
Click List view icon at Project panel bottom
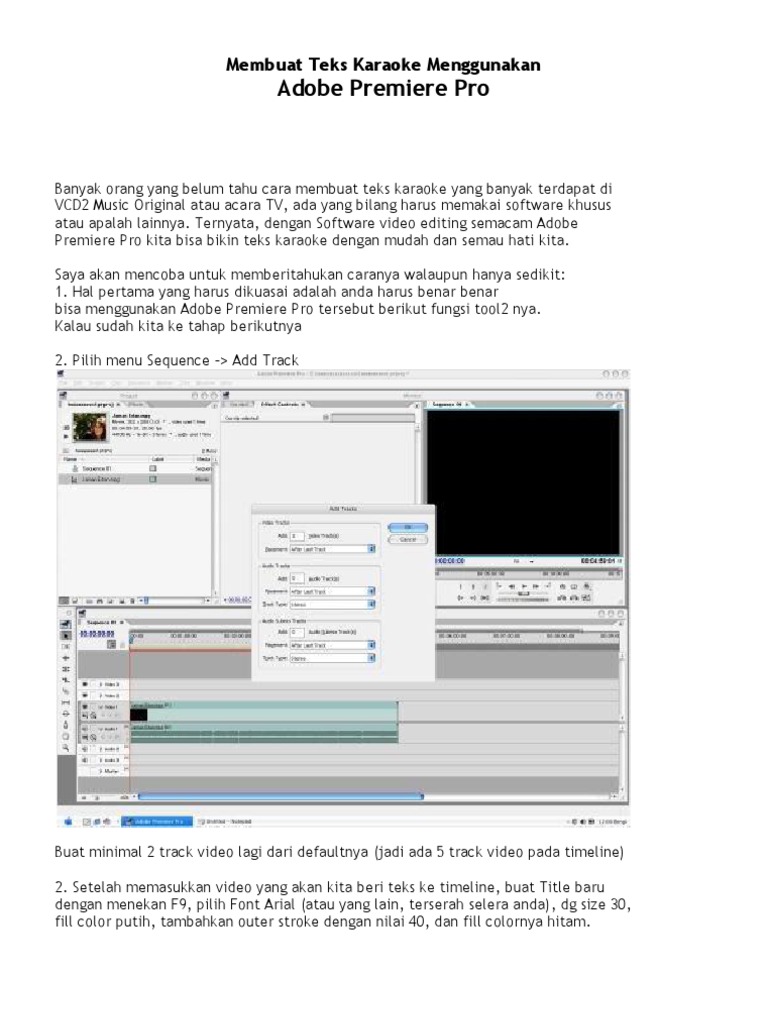(x=64, y=600)
